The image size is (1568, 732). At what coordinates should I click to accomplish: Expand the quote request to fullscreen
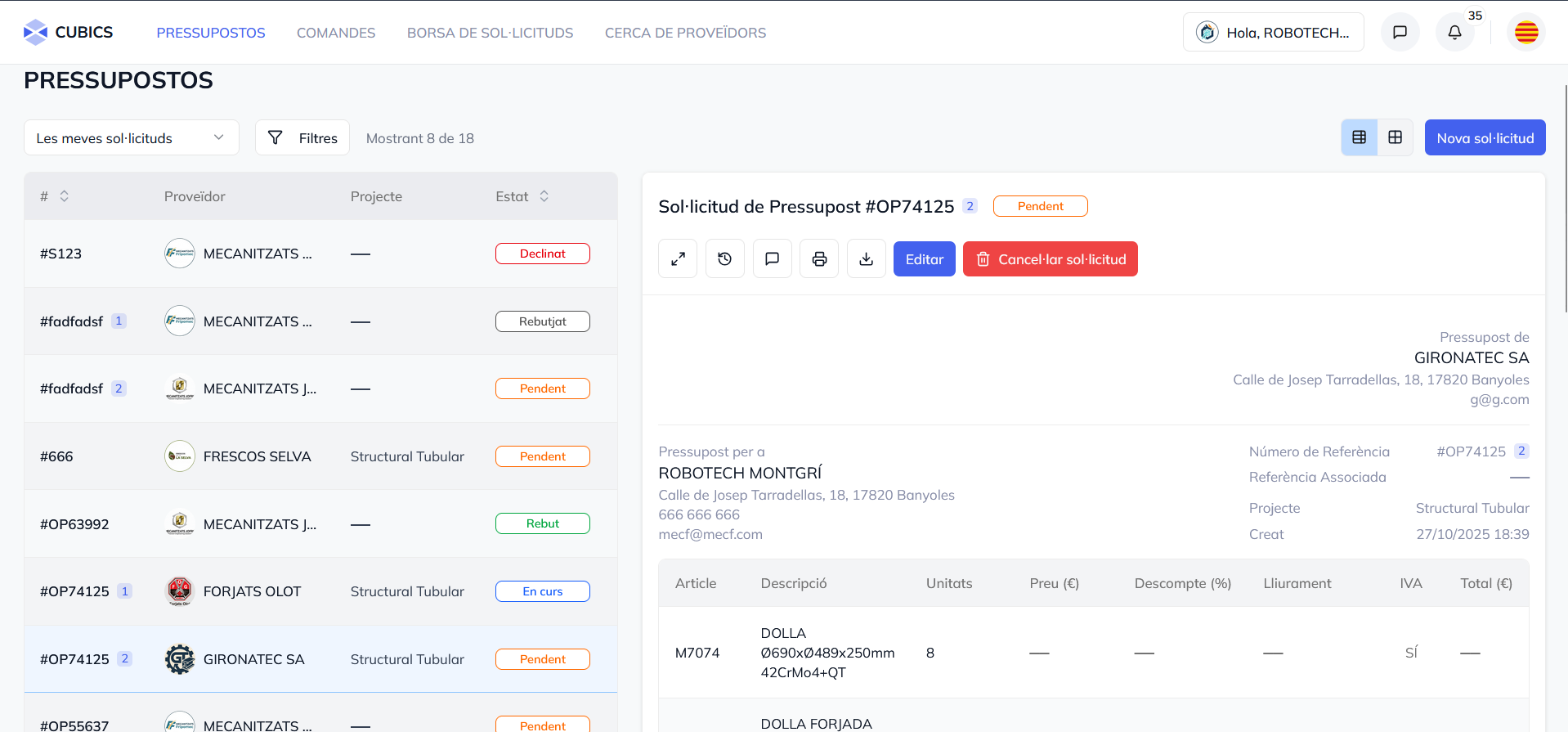[678, 259]
